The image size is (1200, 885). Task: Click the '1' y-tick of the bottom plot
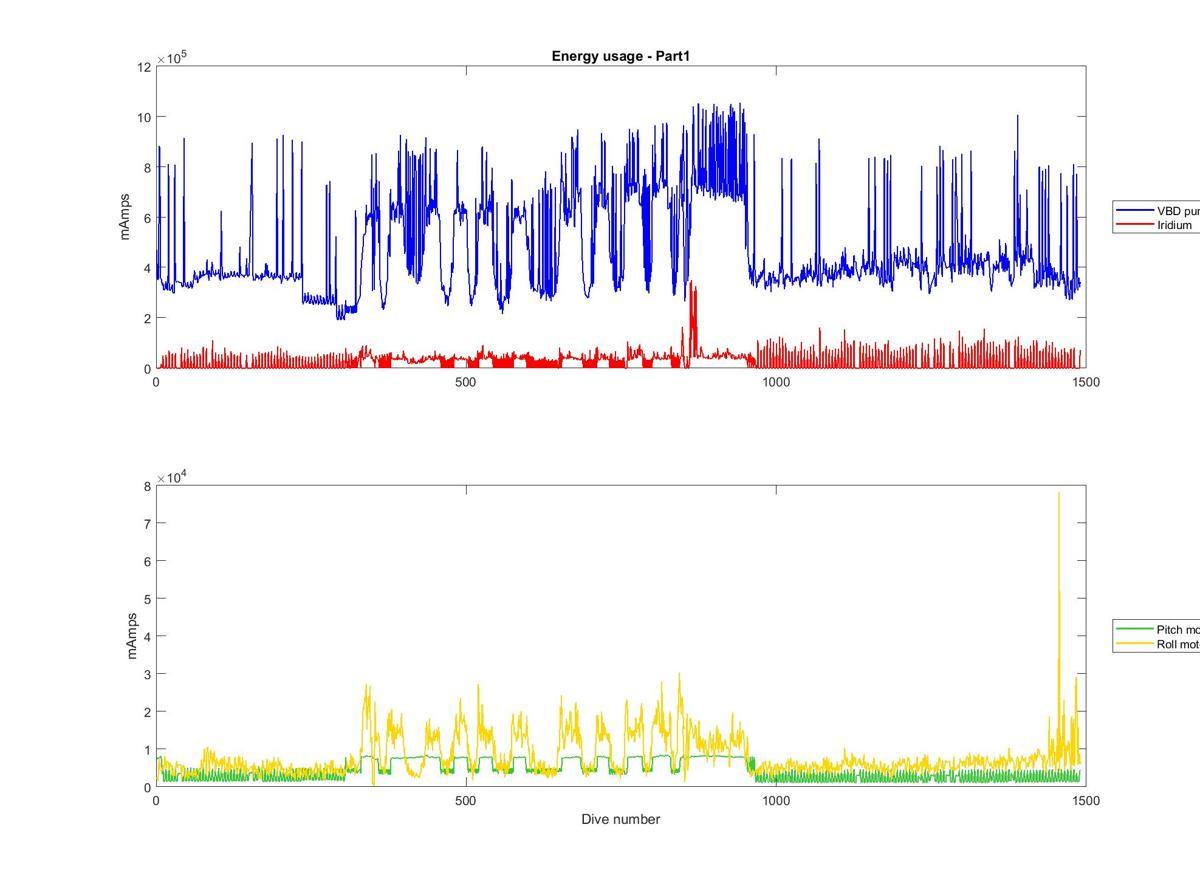click(x=147, y=750)
